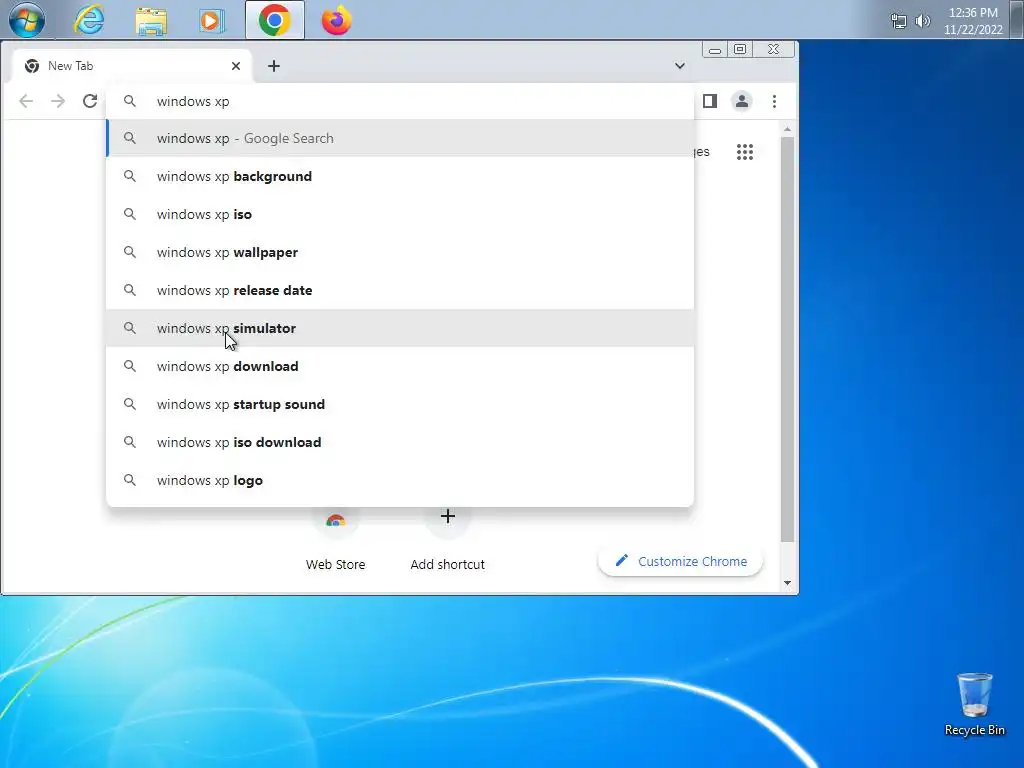Screen dimensions: 1024x768
Task: Launch Firefox from the taskbar
Action: click(336, 20)
